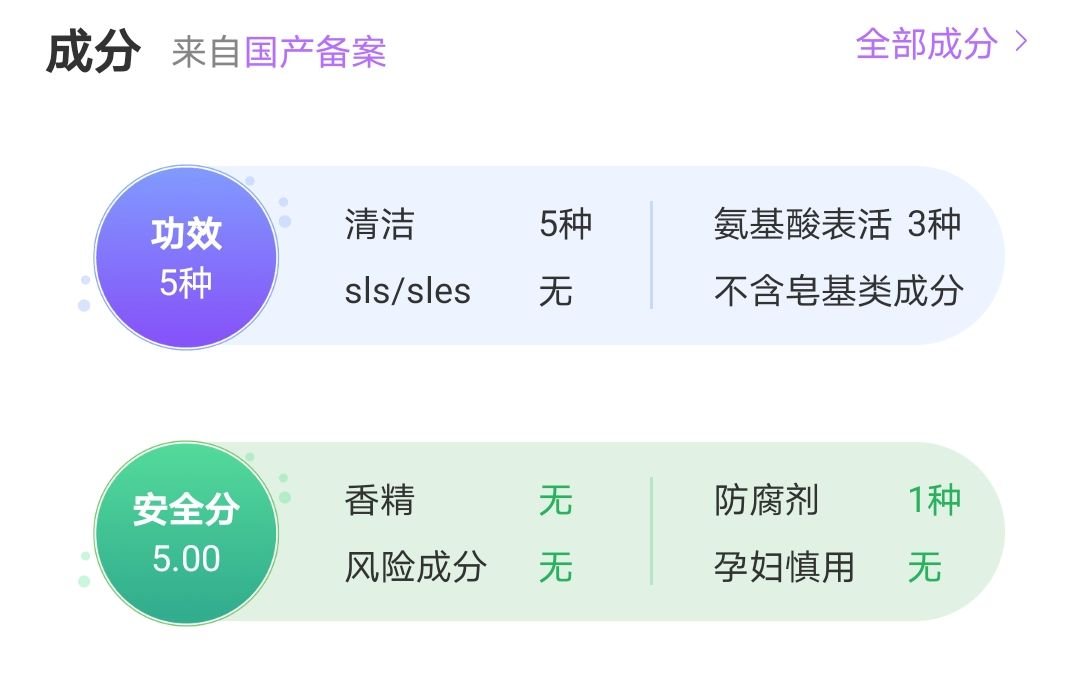1080x699 pixels.
Task: Tap the green 无 beside 孕妇慎用
Action: (925, 567)
